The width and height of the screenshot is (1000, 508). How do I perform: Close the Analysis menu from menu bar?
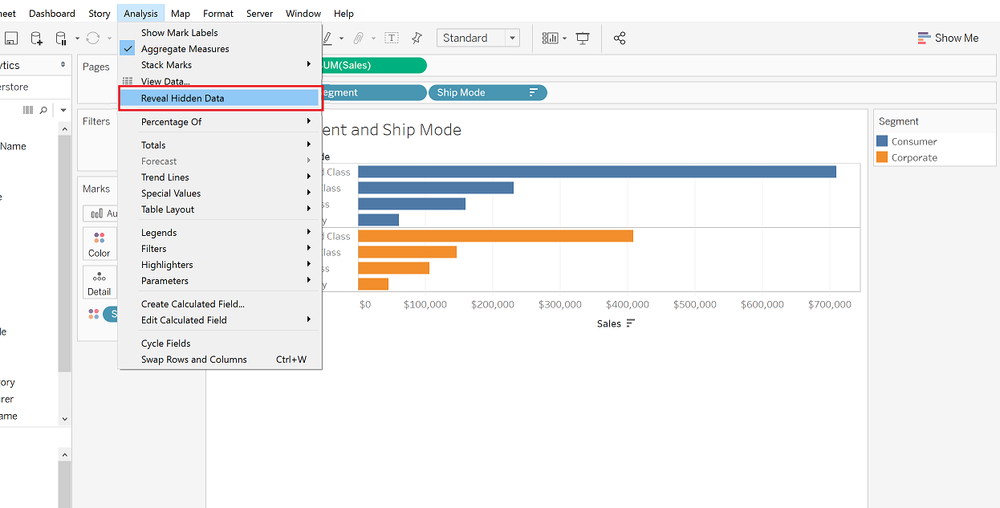click(140, 13)
